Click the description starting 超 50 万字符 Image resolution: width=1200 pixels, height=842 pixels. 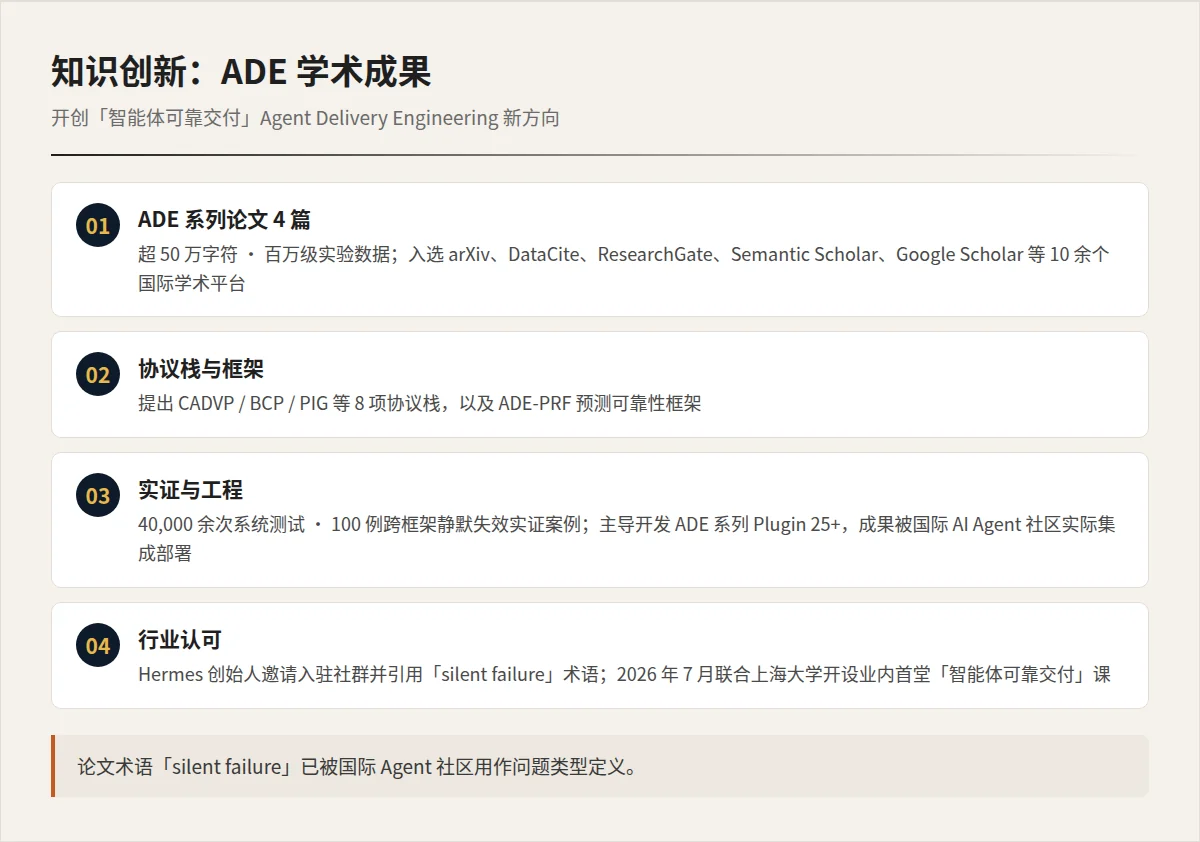pos(624,268)
